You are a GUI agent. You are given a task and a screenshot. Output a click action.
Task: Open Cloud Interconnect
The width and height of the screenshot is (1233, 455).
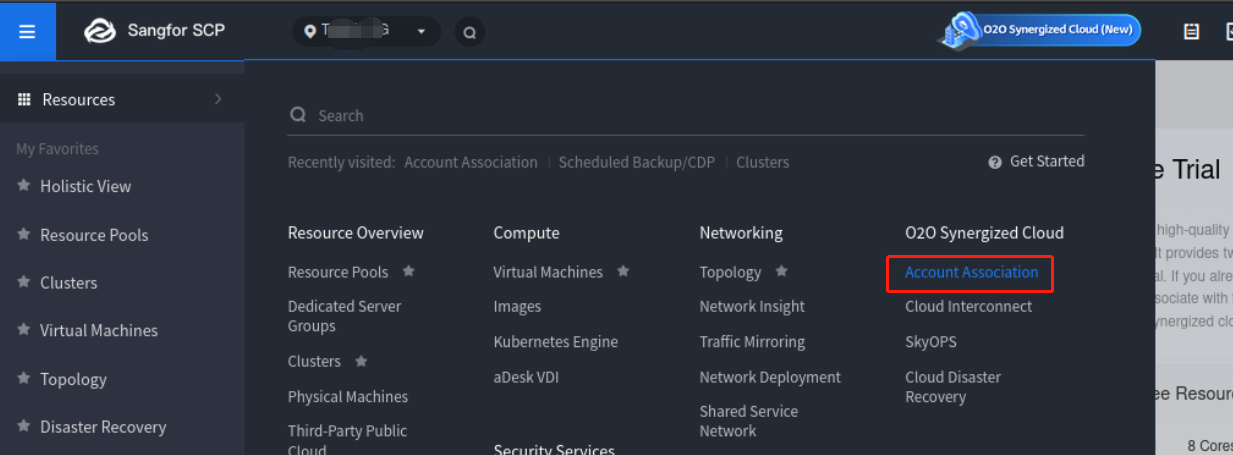(968, 307)
